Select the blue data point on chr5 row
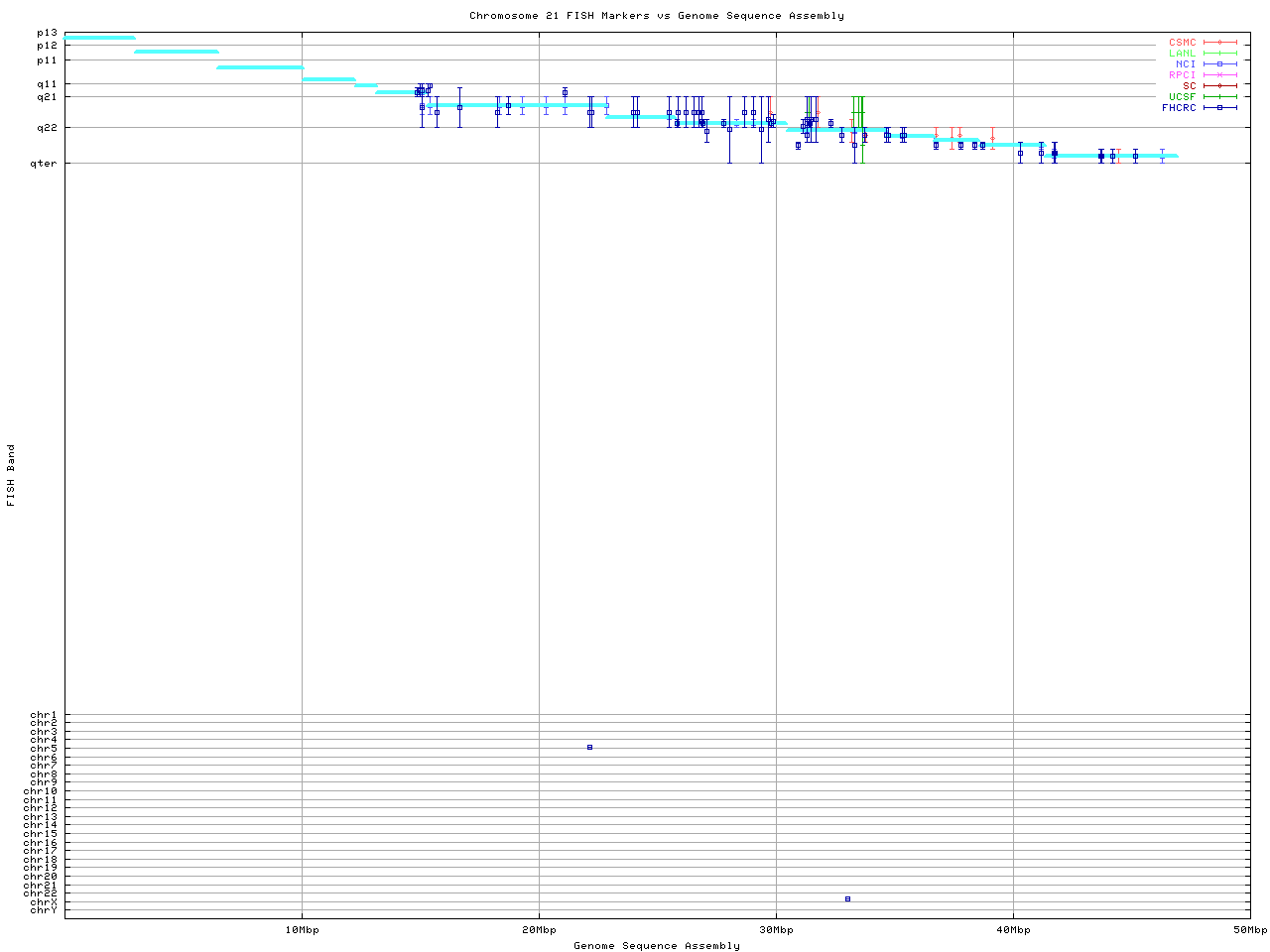1270x952 pixels. (589, 748)
